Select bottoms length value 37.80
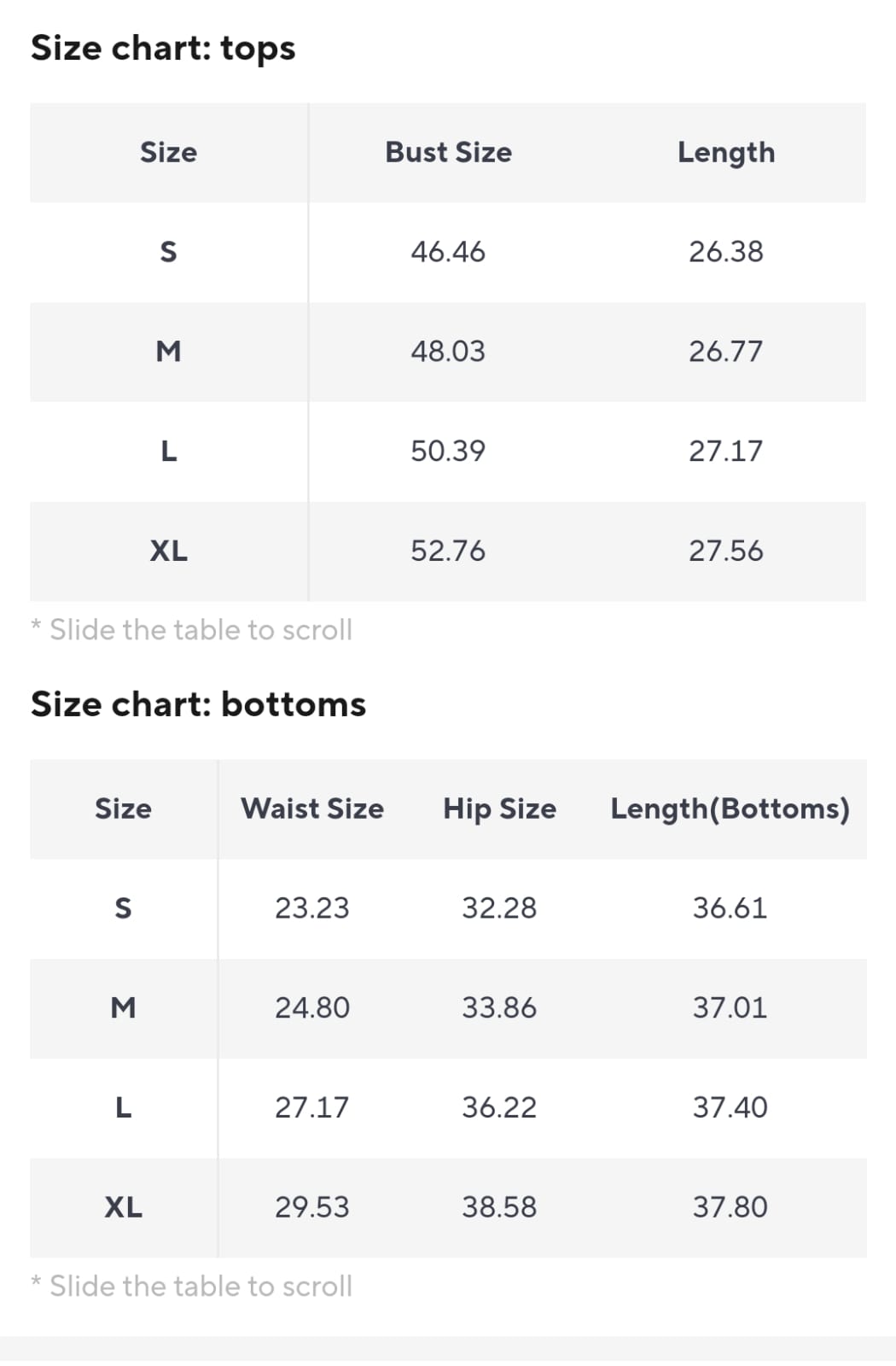This screenshot has height=1366, width=896. (730, 1207)
